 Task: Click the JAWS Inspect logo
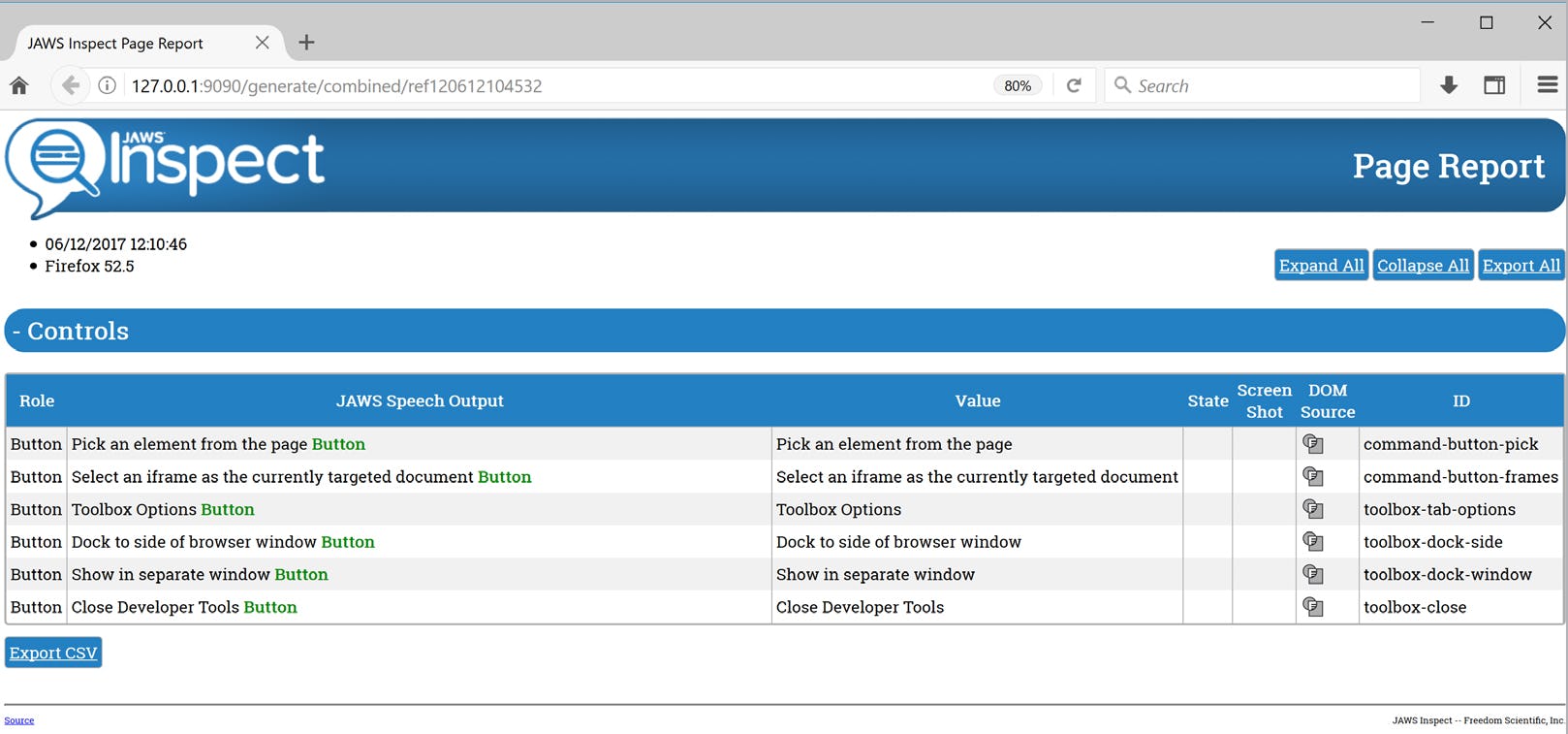pyautogui.click(x=166, y=167)
